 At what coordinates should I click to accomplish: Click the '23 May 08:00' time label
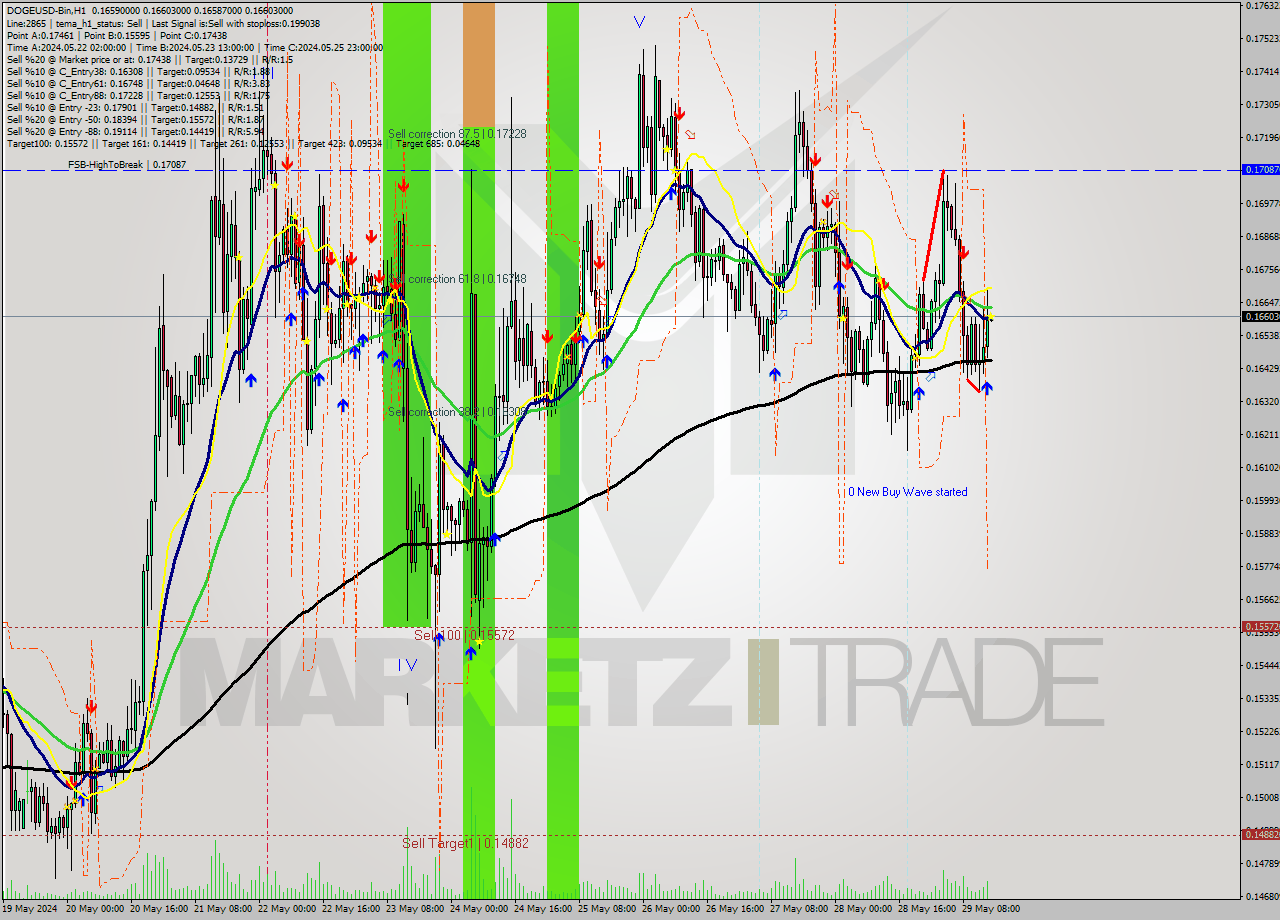coord(414,909)
